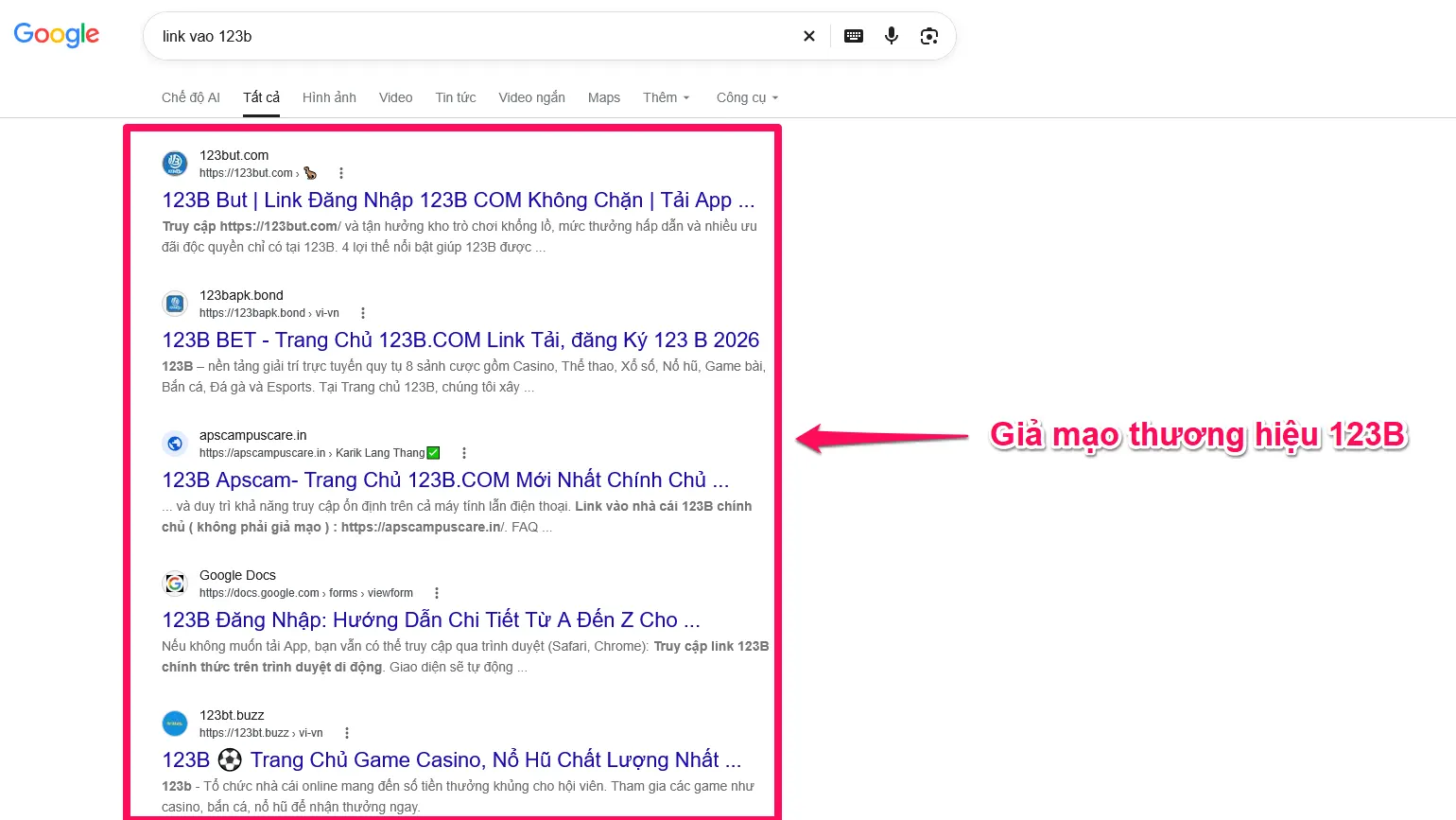Switch to the Video tab
Screen dimensions: 1456x820
point(395,97)
